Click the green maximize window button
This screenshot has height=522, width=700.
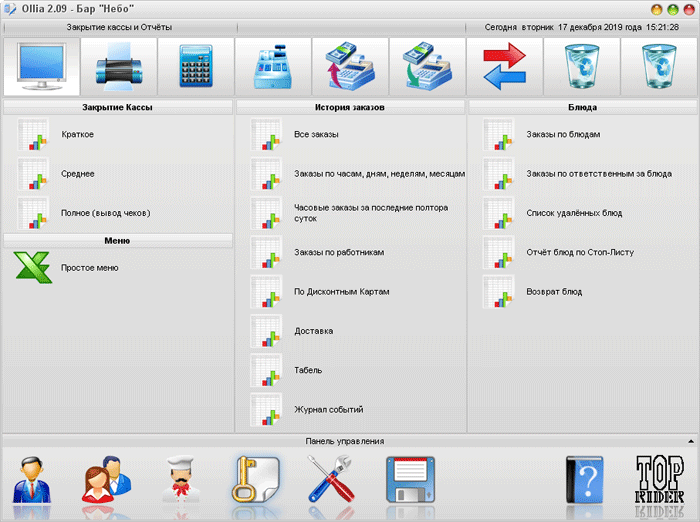pyautogui.click(x=673, y=9)
